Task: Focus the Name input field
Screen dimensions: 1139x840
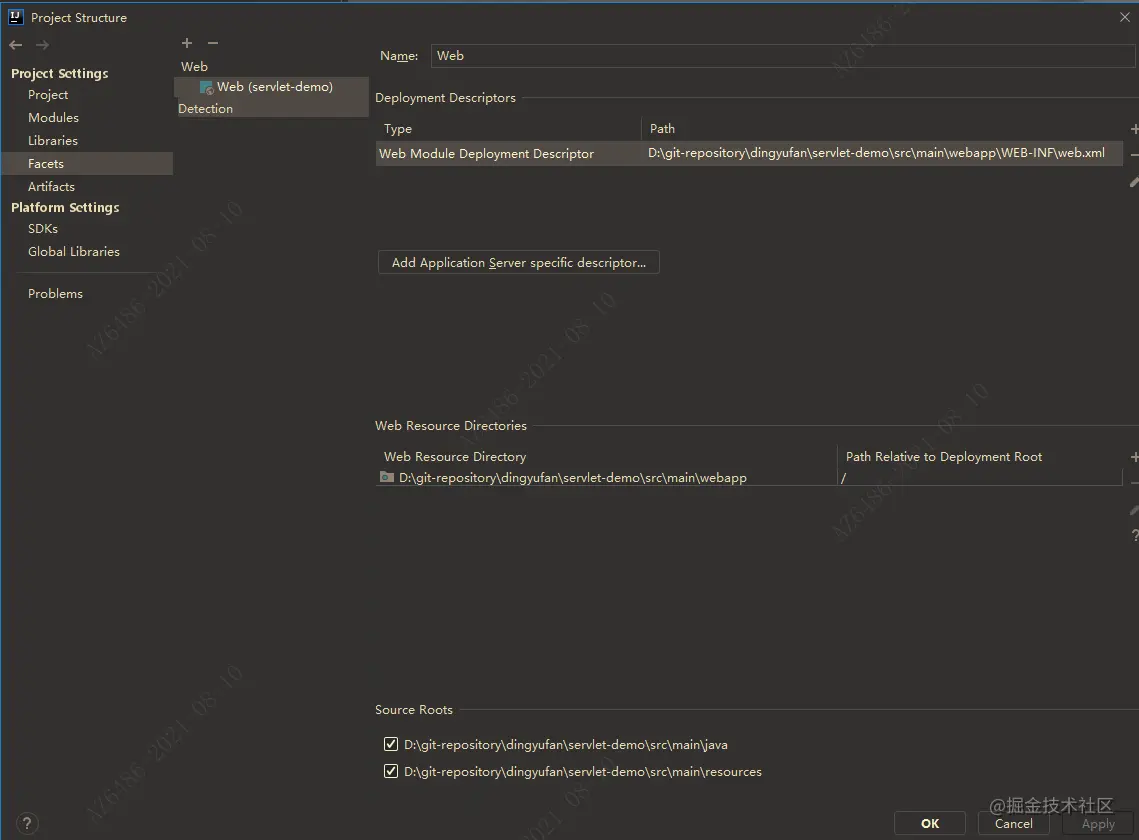Action: pyautogui.click(x=782, y=56)
